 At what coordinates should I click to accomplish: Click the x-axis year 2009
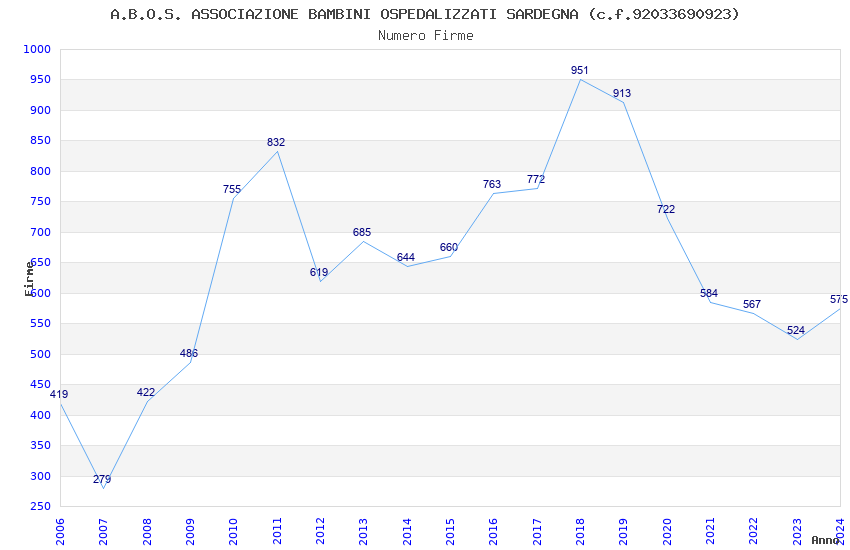click(190, 532)
